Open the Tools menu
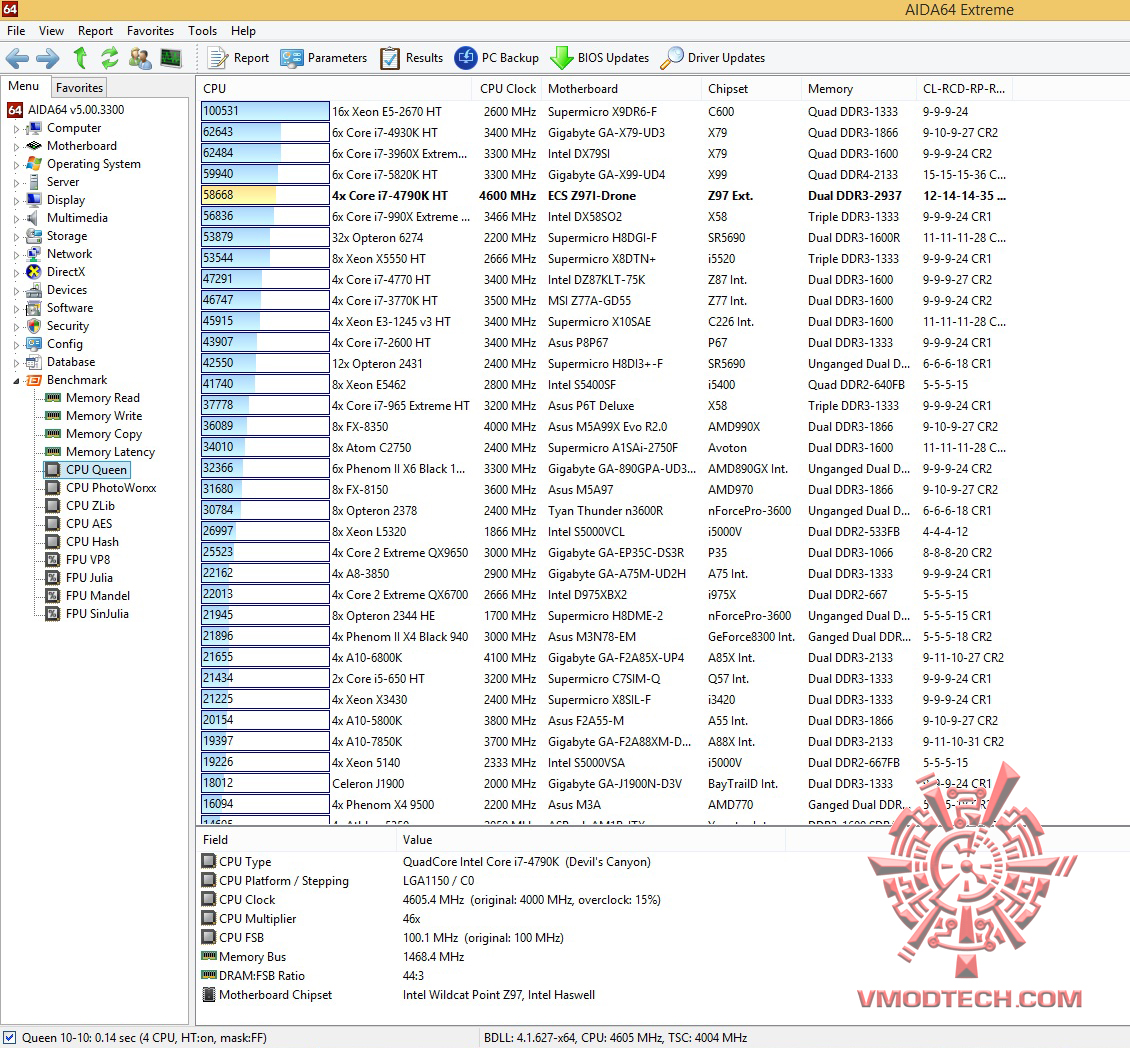The width and height of the screenshot is (1130, 1048). tap(203, 31)
